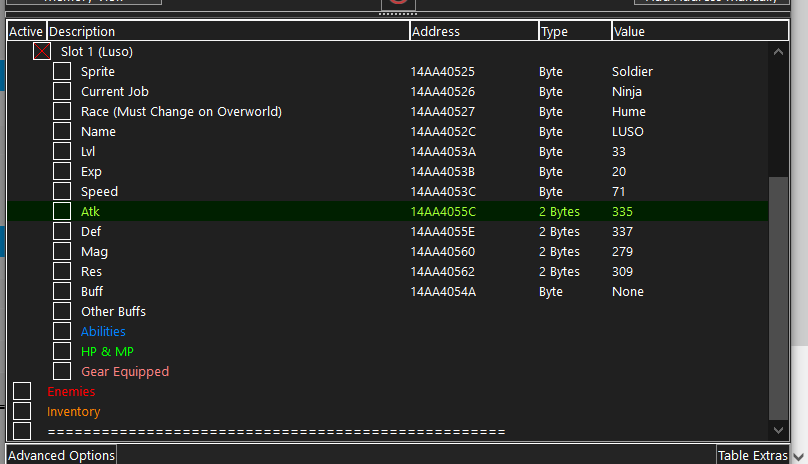
Task: Open Advanced Options
Action: [x=62, y=455]
